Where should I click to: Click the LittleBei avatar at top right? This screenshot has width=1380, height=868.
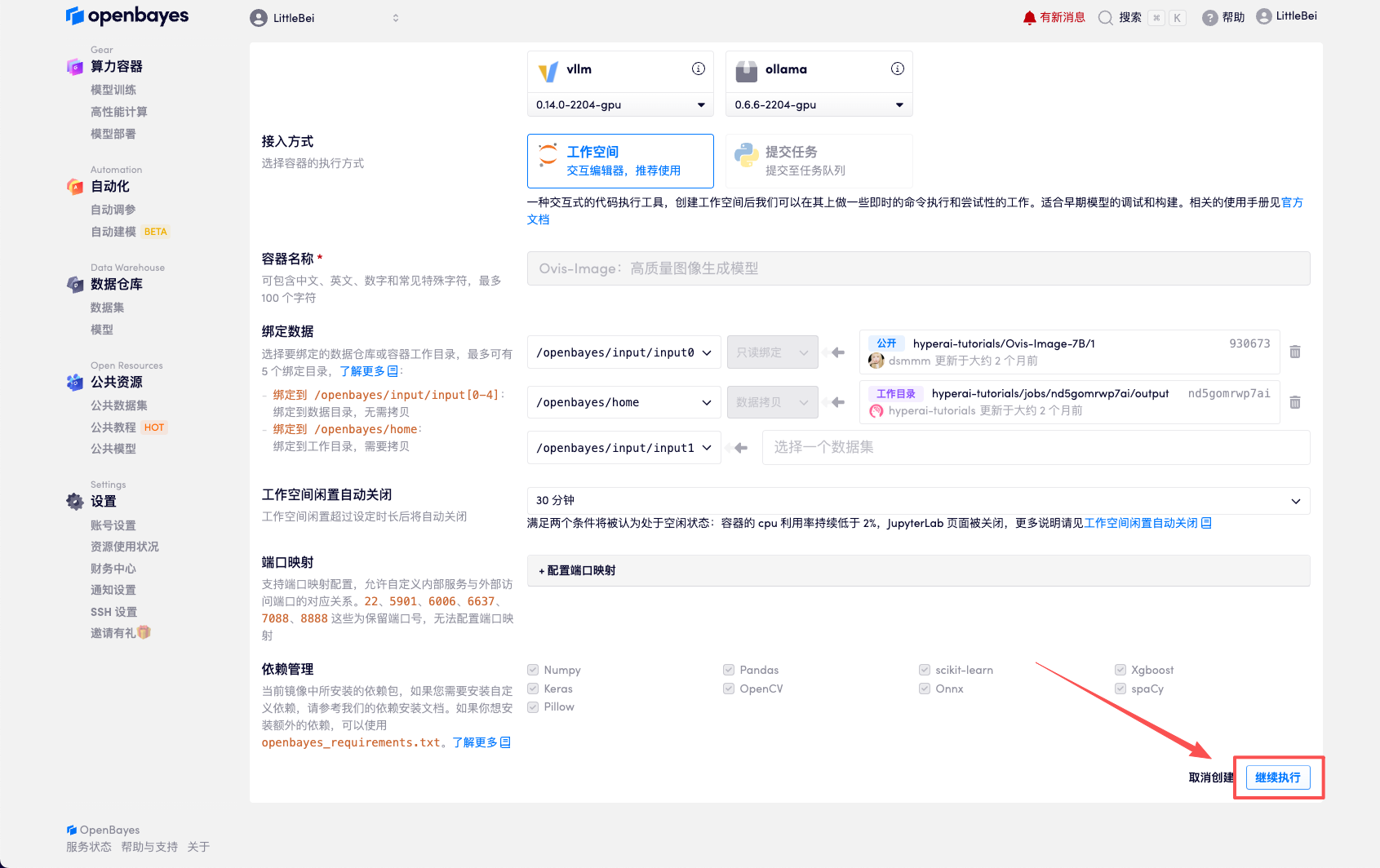tap(1264, 16)
